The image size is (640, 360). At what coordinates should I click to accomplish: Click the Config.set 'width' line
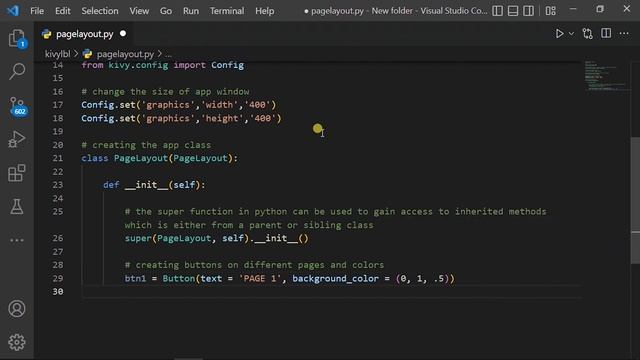coord(179,105)
